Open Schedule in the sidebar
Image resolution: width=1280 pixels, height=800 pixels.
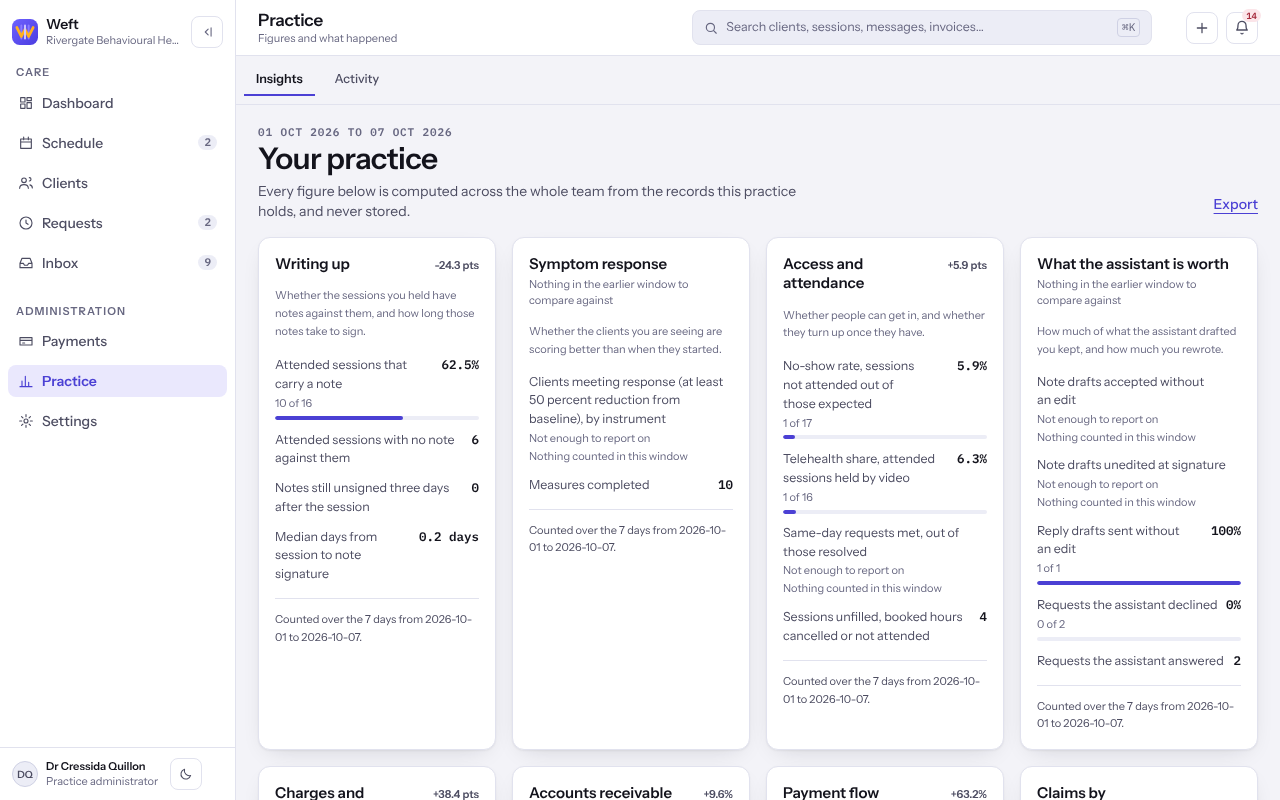click(118, 143)
